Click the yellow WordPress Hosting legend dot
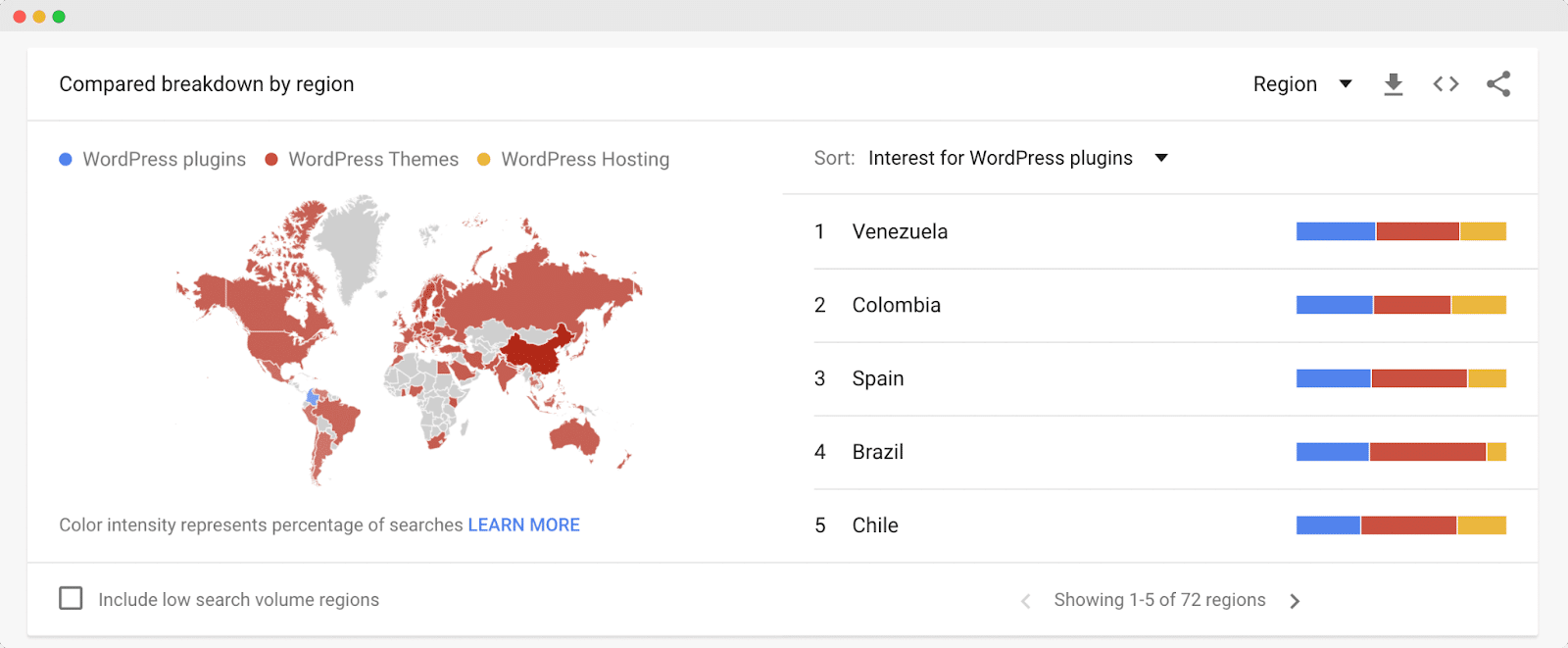This screenshot has width=1568, height=648. click(483, 159)
